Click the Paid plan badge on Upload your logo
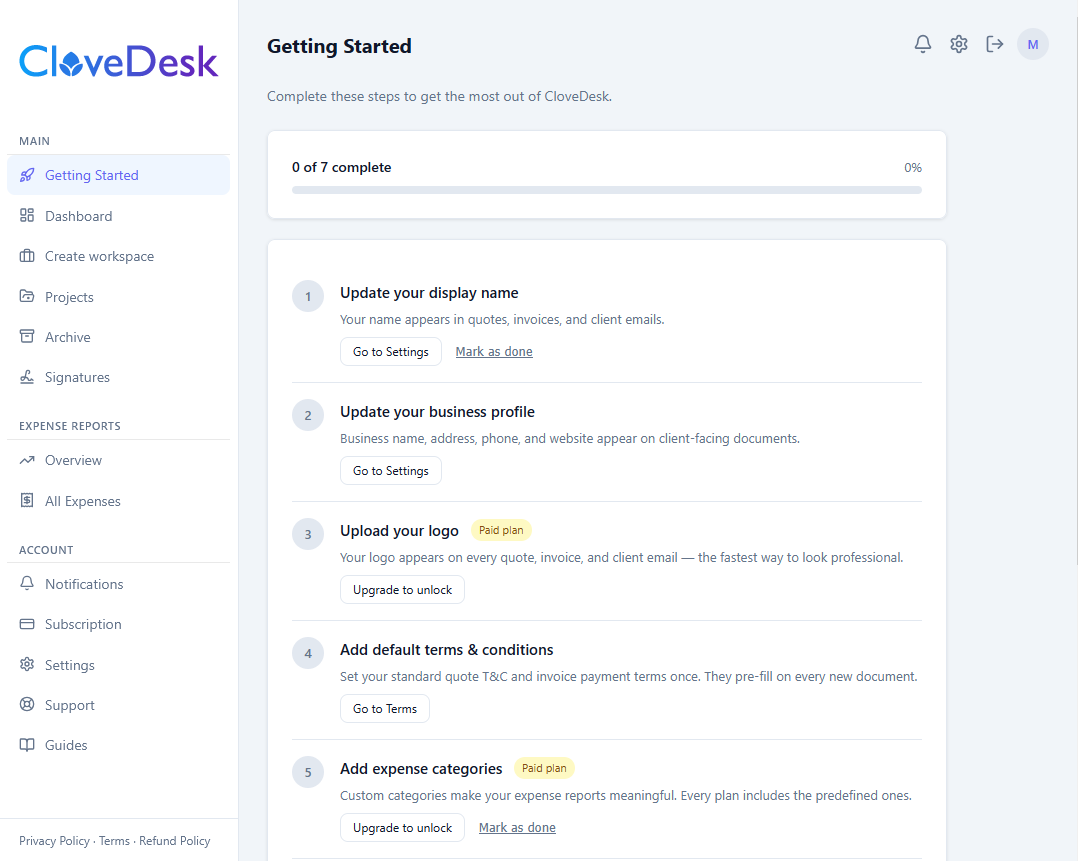 coord(500,530)
